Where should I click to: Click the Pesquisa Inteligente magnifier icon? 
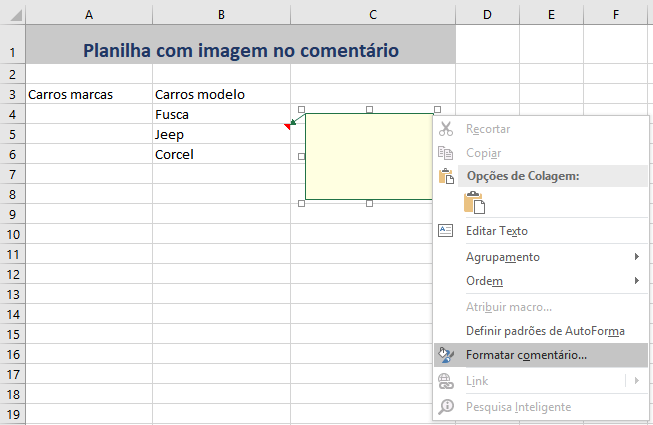[x=446, y=407]
